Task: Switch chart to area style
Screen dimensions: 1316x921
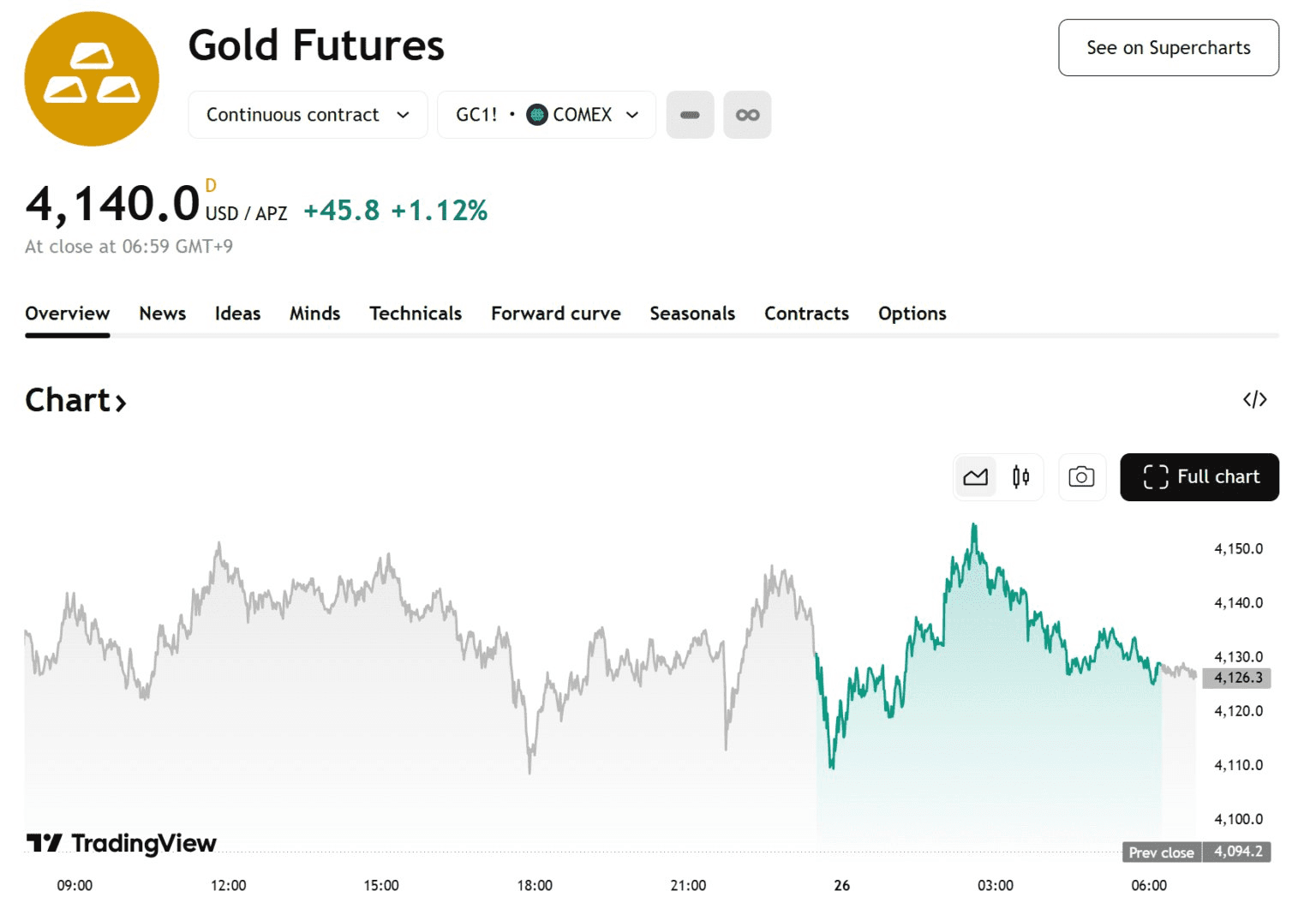Action: click(975, 477)
